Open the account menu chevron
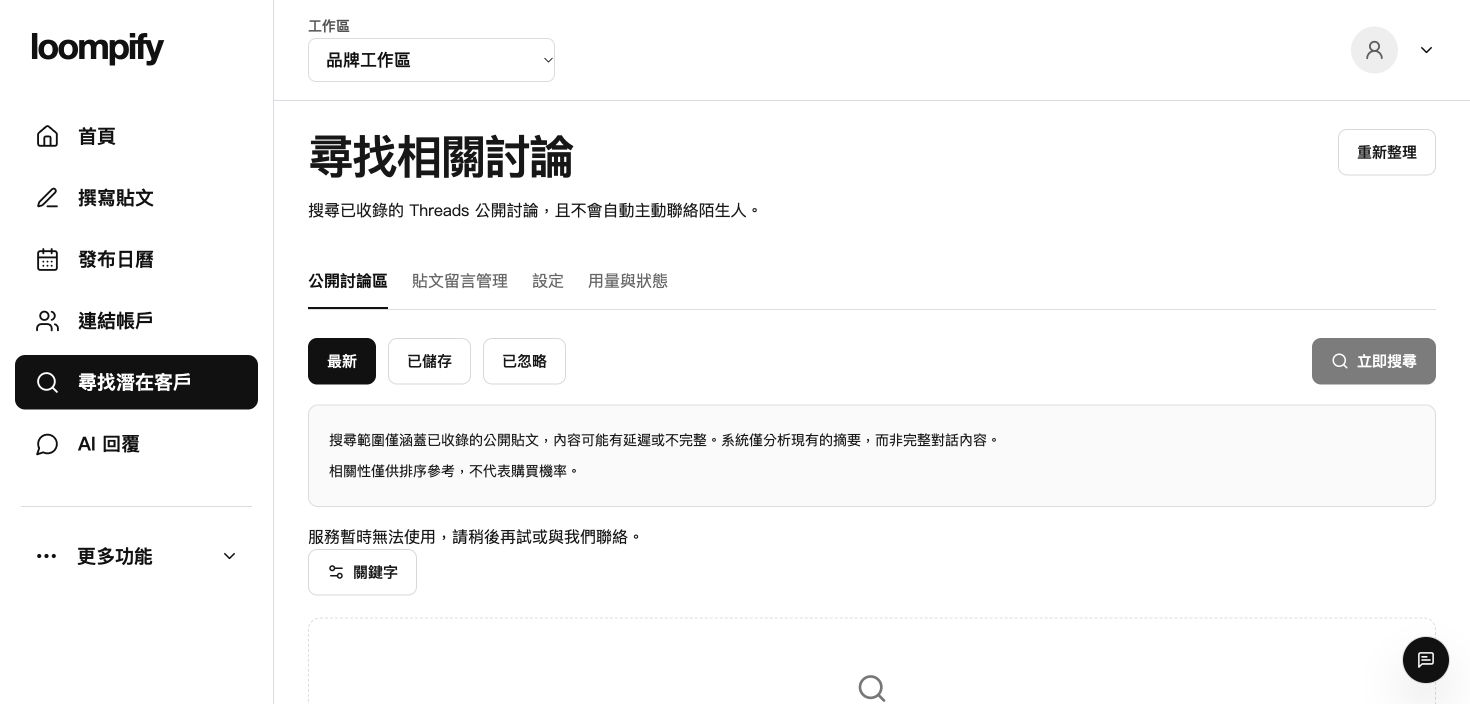The image size is (1470, 704). coord(1426,50)
